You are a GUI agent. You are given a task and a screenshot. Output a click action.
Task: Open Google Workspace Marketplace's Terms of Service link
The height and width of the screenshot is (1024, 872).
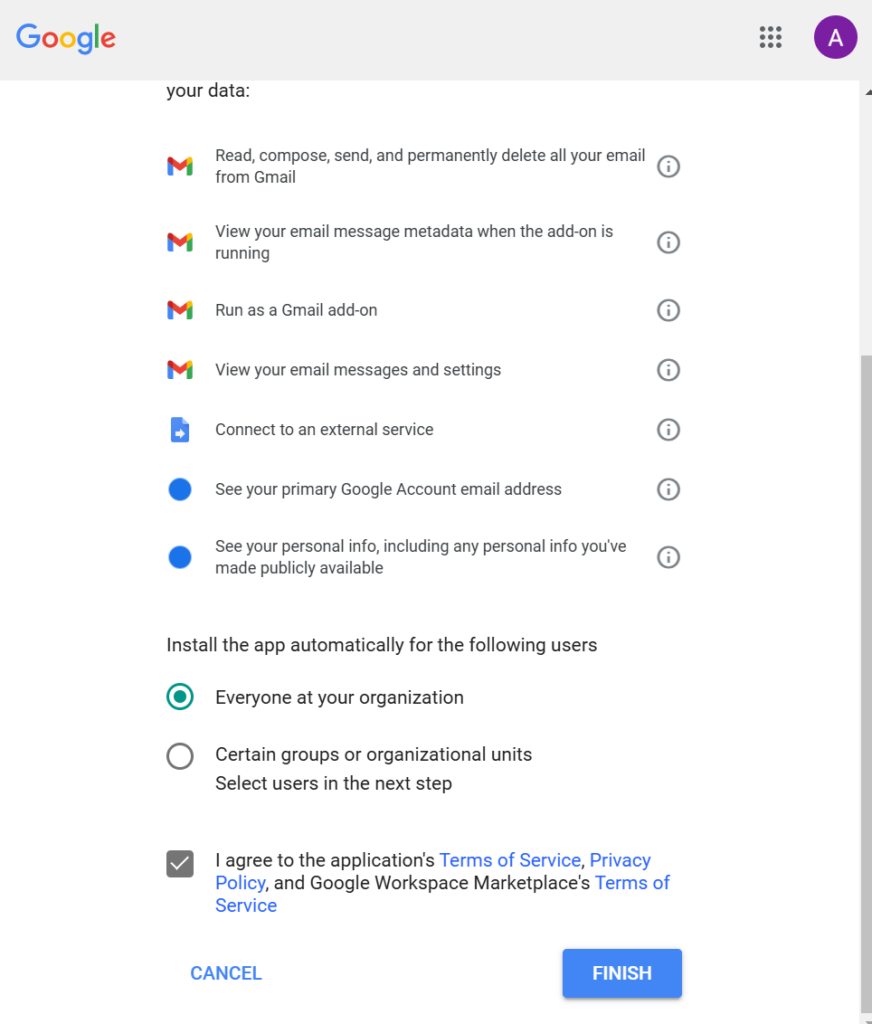[x=632, y=883]
